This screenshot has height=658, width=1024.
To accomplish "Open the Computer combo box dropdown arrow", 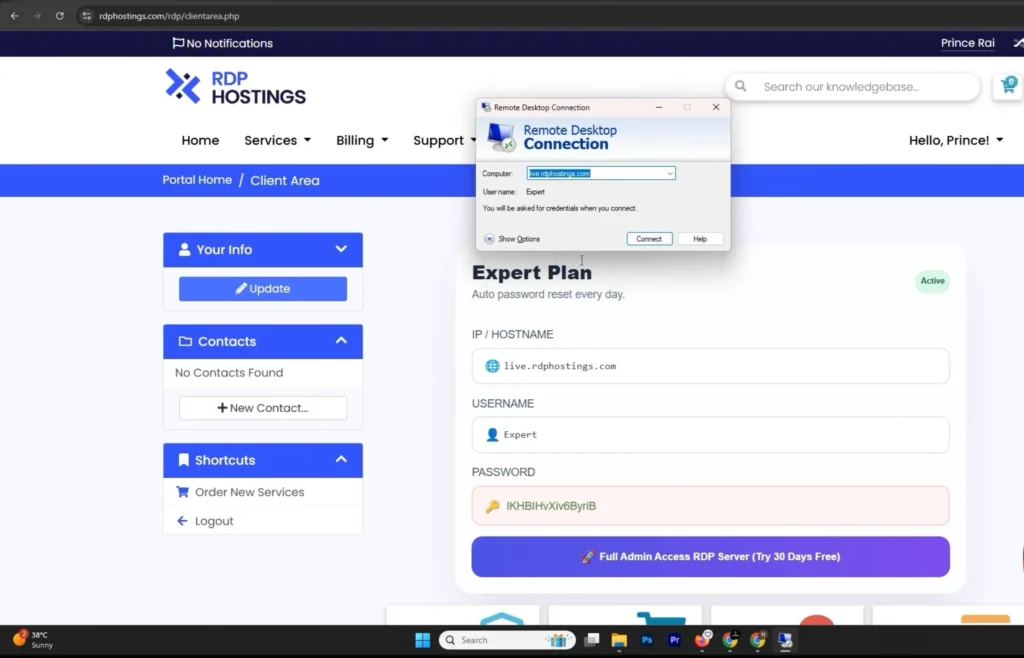I will (x=669, y=174).
